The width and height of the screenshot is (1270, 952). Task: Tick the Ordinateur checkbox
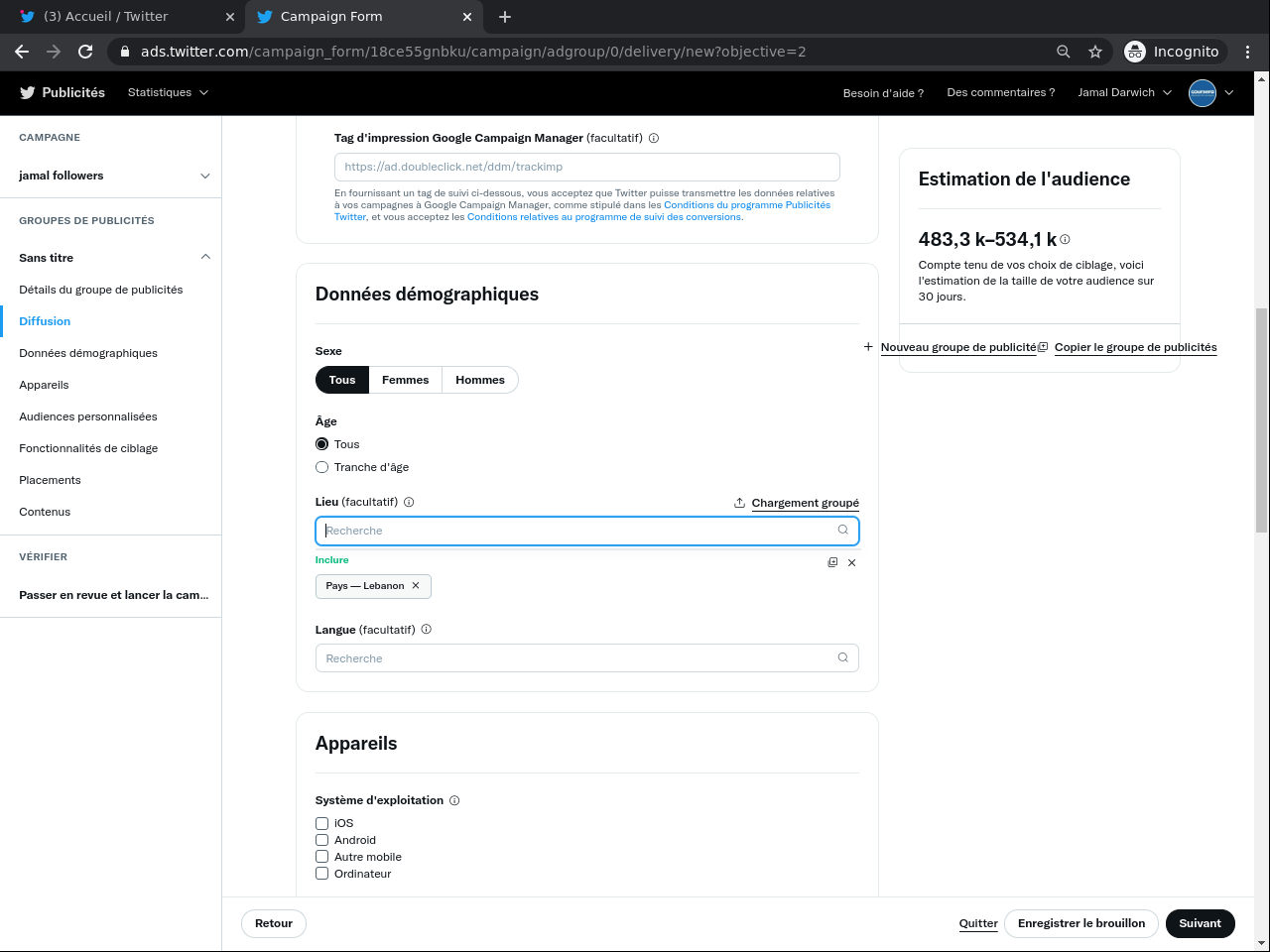(x=321, y=874)
